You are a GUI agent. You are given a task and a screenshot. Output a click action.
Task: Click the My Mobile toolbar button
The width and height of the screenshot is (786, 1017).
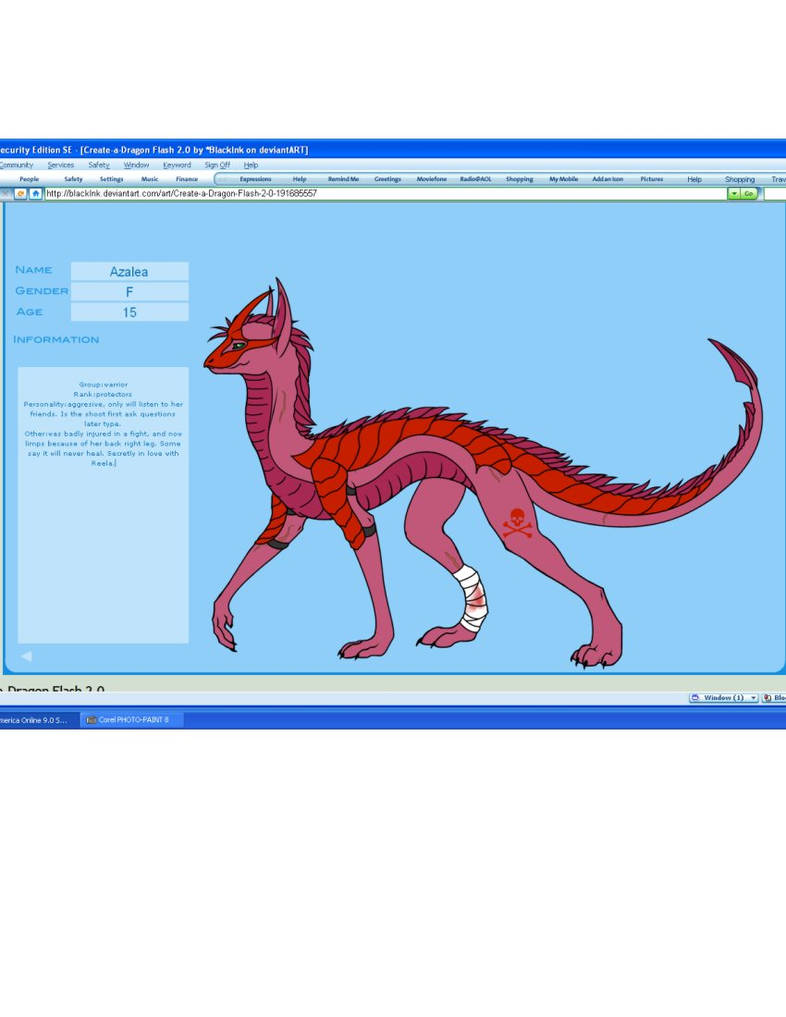(564, 179)
